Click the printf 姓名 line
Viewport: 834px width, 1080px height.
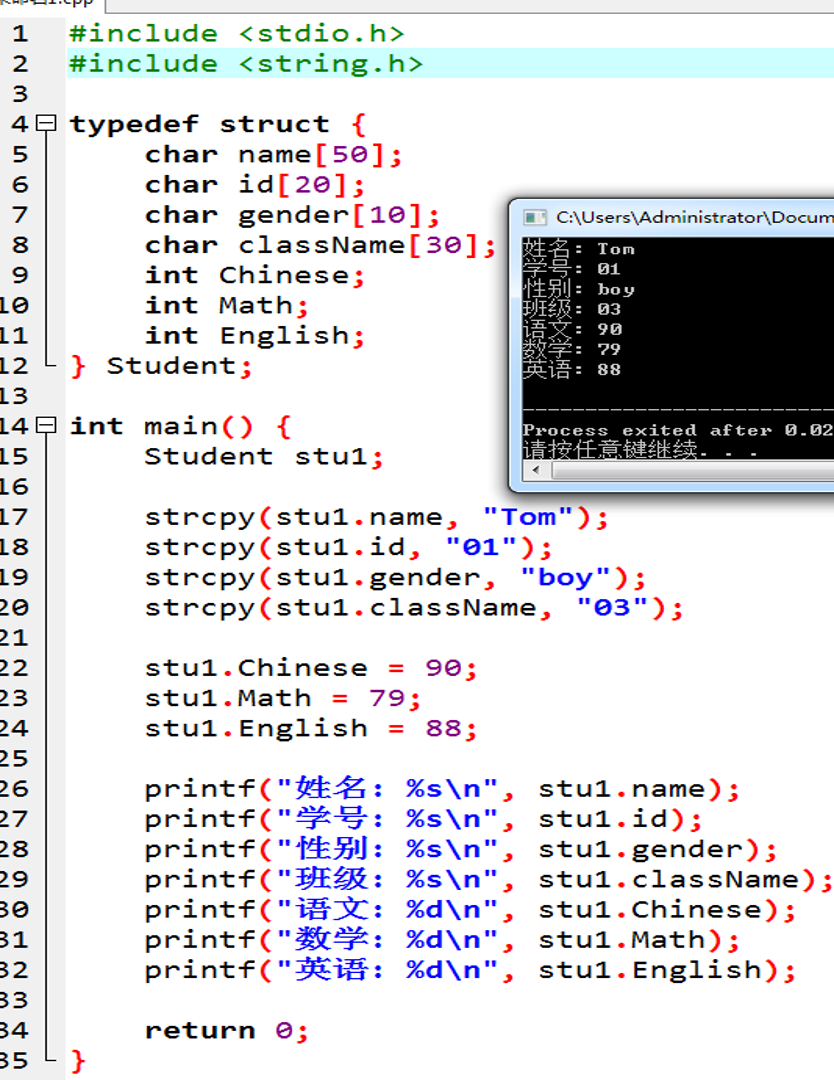coord(442,789)
